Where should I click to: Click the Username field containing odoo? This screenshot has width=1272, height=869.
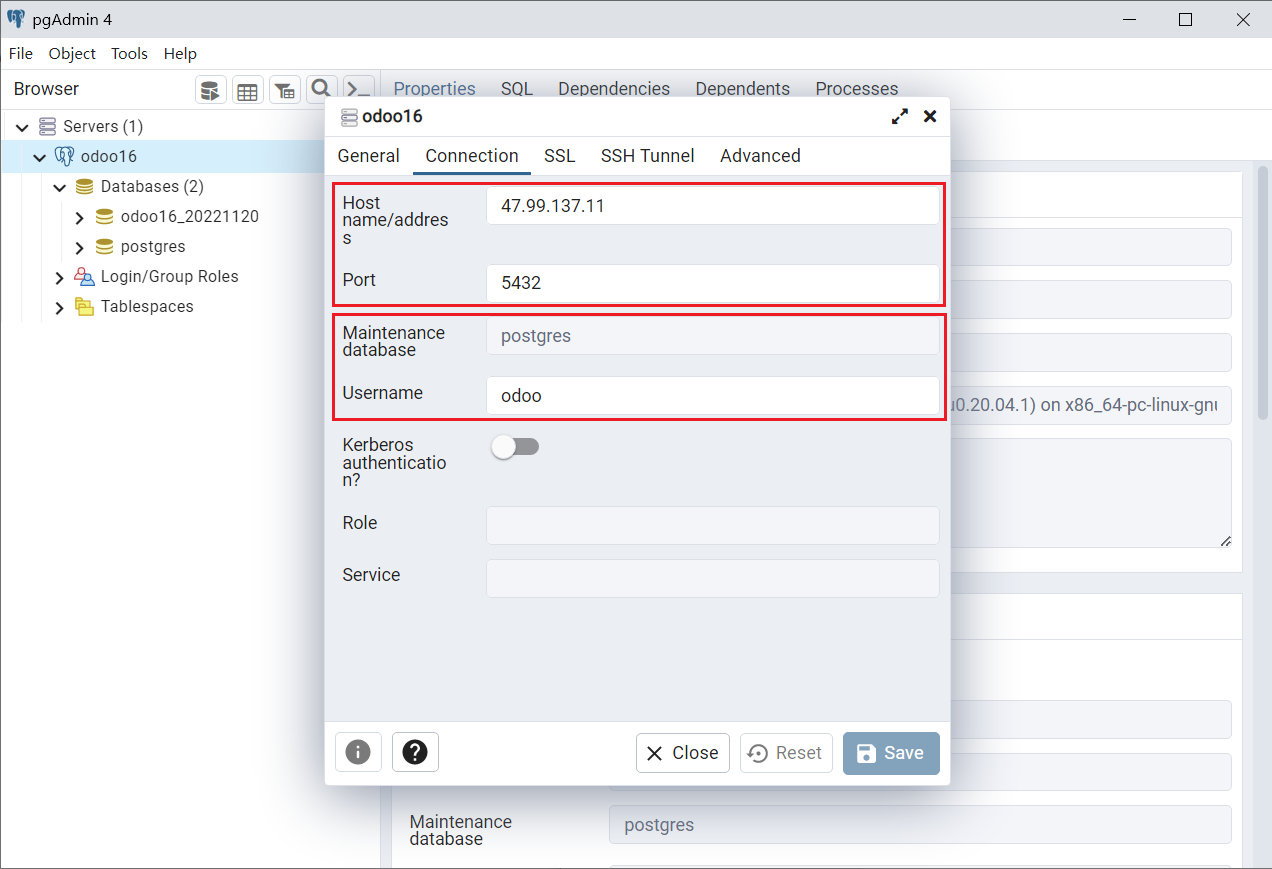coord(713,396)
